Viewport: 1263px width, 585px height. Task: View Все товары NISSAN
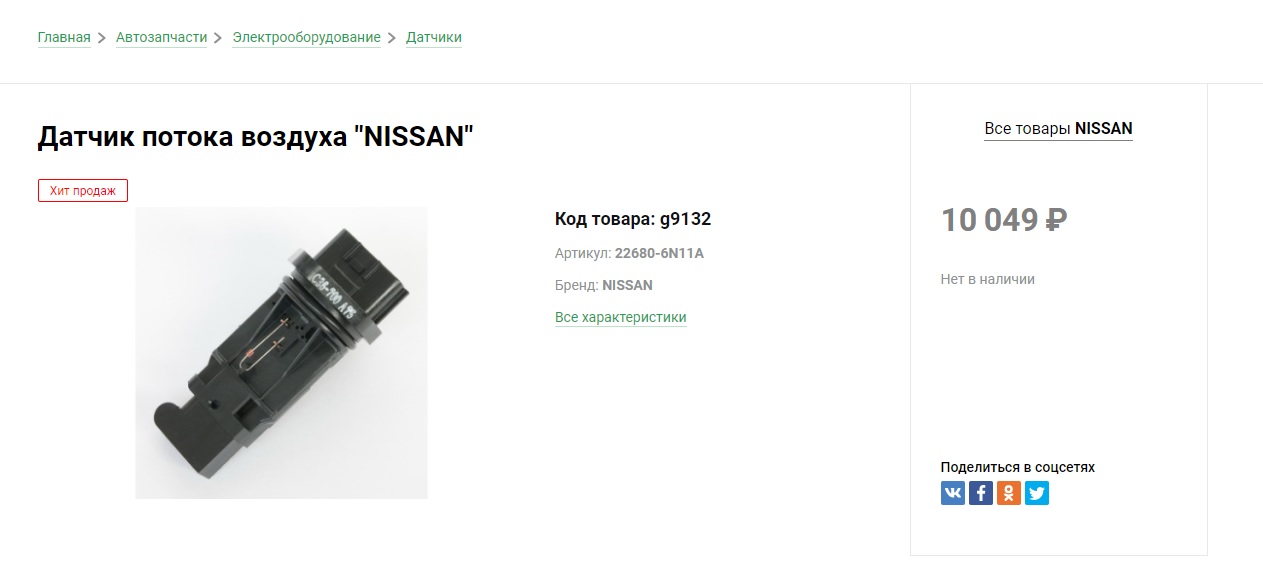(x=1058, y=129)
